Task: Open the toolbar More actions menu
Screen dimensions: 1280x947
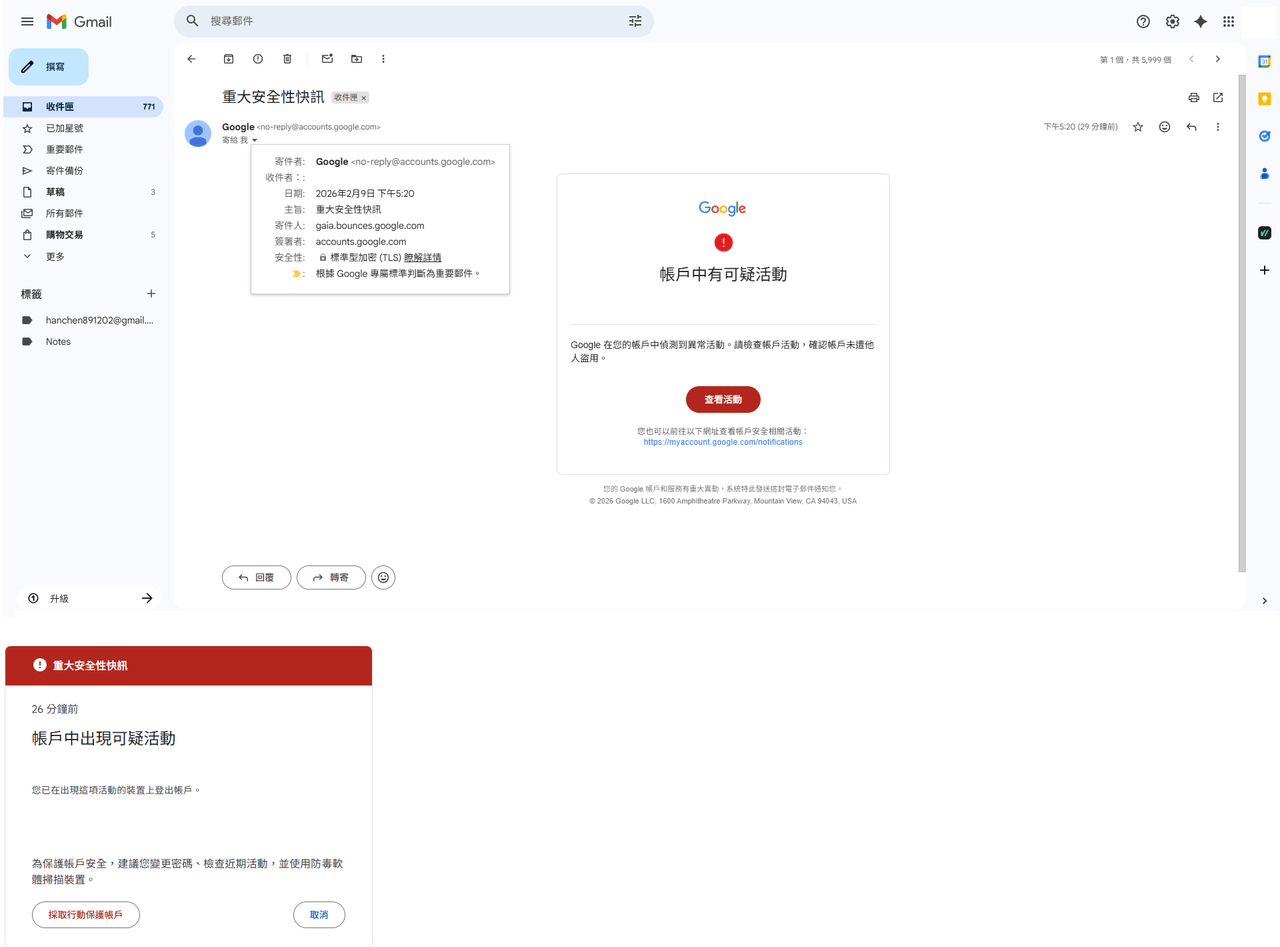Action: point(383,59)
